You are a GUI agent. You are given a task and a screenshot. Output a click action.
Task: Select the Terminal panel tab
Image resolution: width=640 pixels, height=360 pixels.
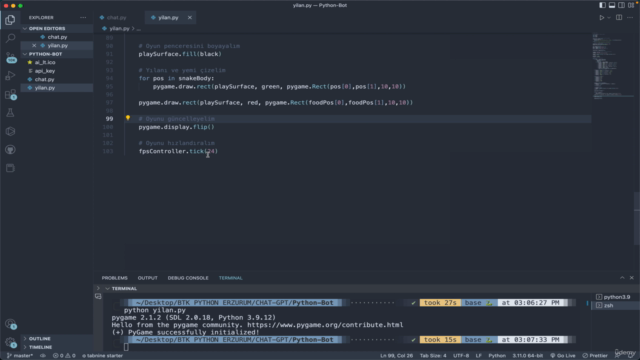(x=231, y=278)
